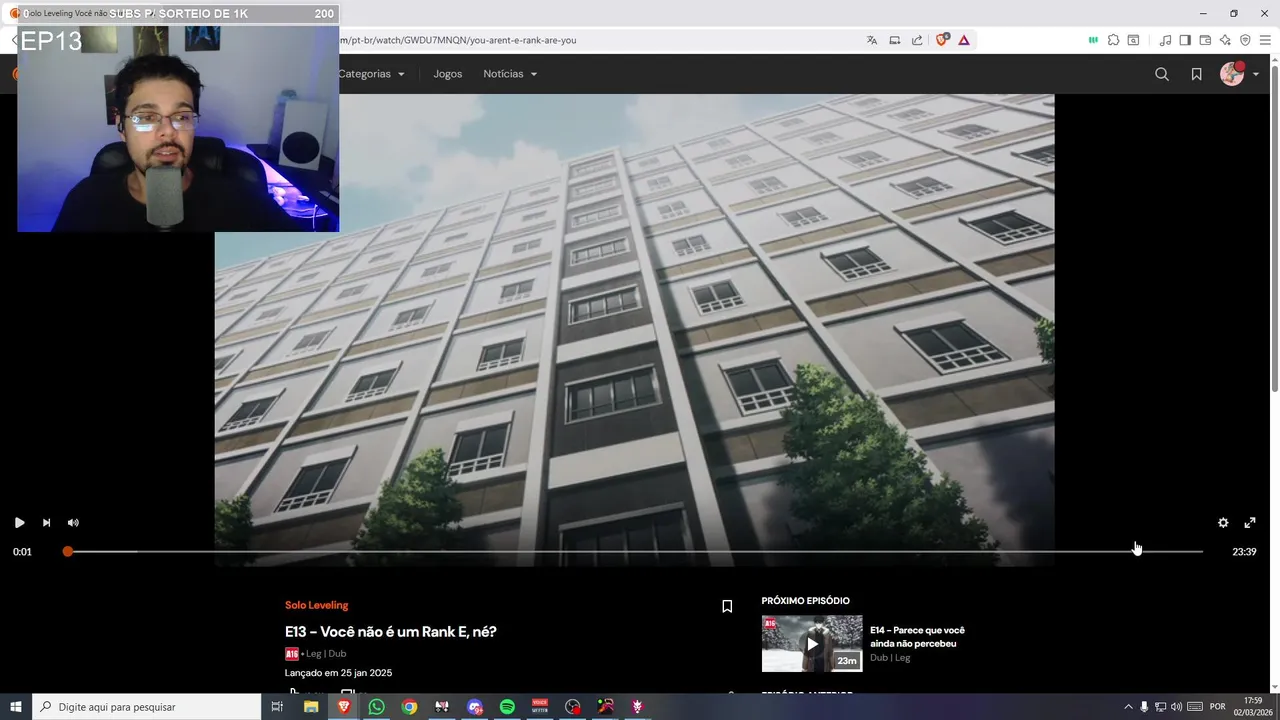This screenshot has width=1280, height=720.
Task: Open the profile avatar menu
Action: pos(1232,74)
